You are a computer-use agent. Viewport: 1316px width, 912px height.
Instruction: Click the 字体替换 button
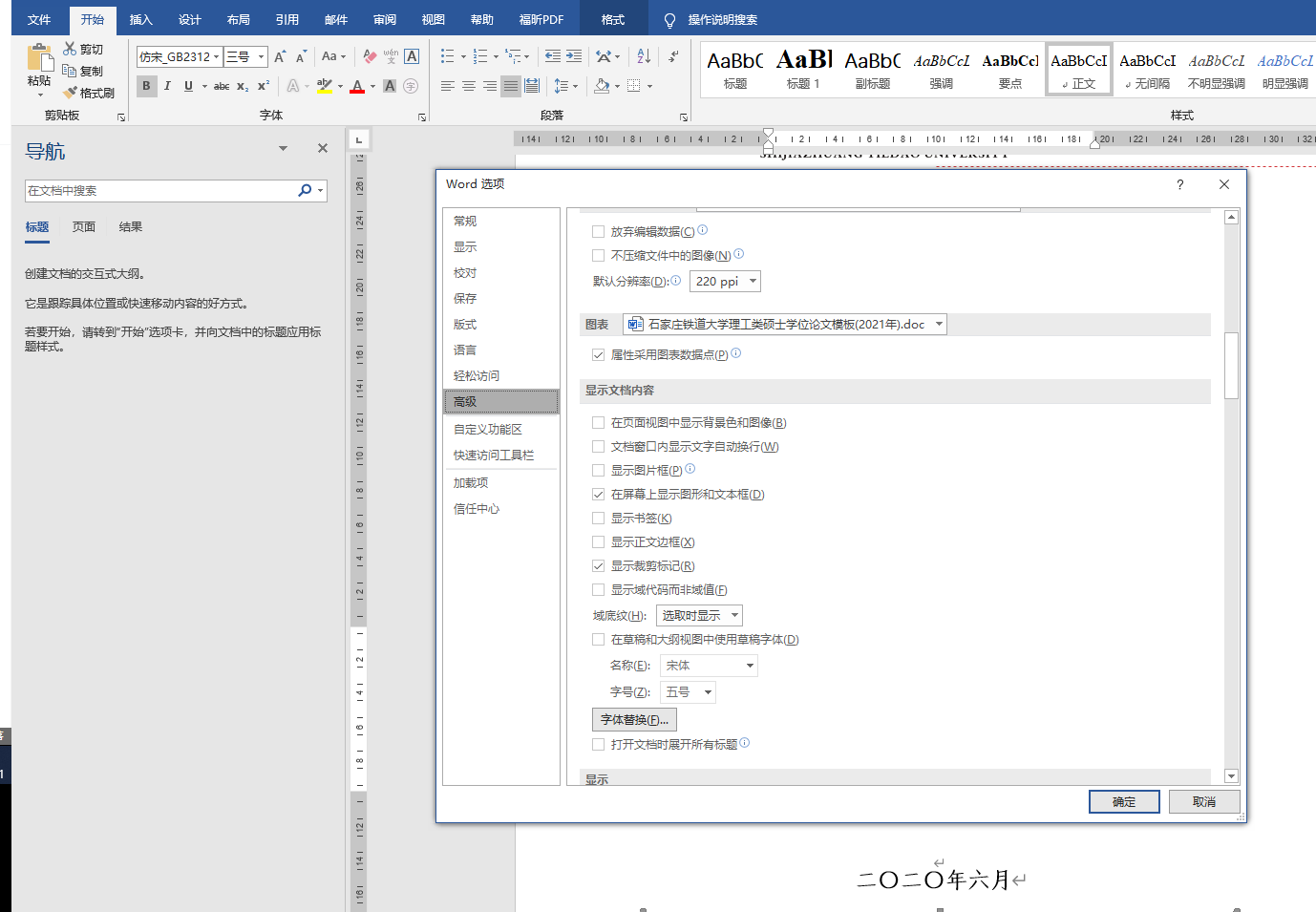click(633, 718)
